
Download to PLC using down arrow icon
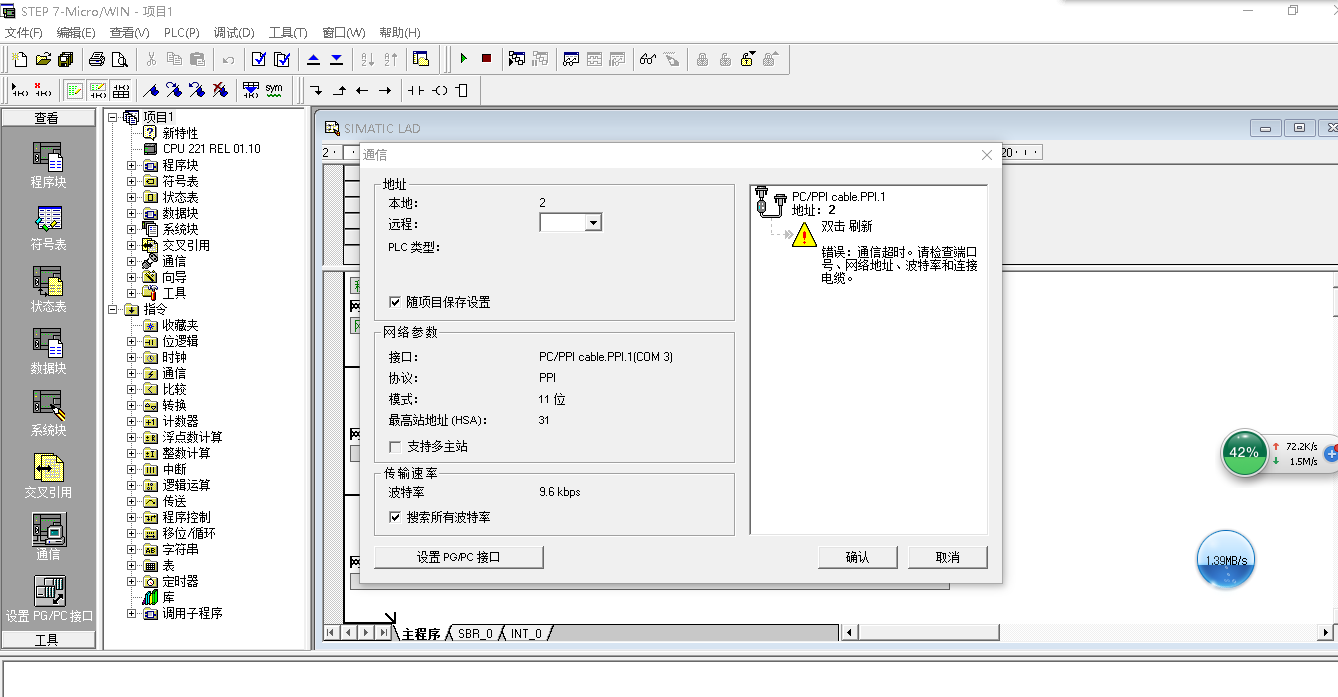(336, 59)
